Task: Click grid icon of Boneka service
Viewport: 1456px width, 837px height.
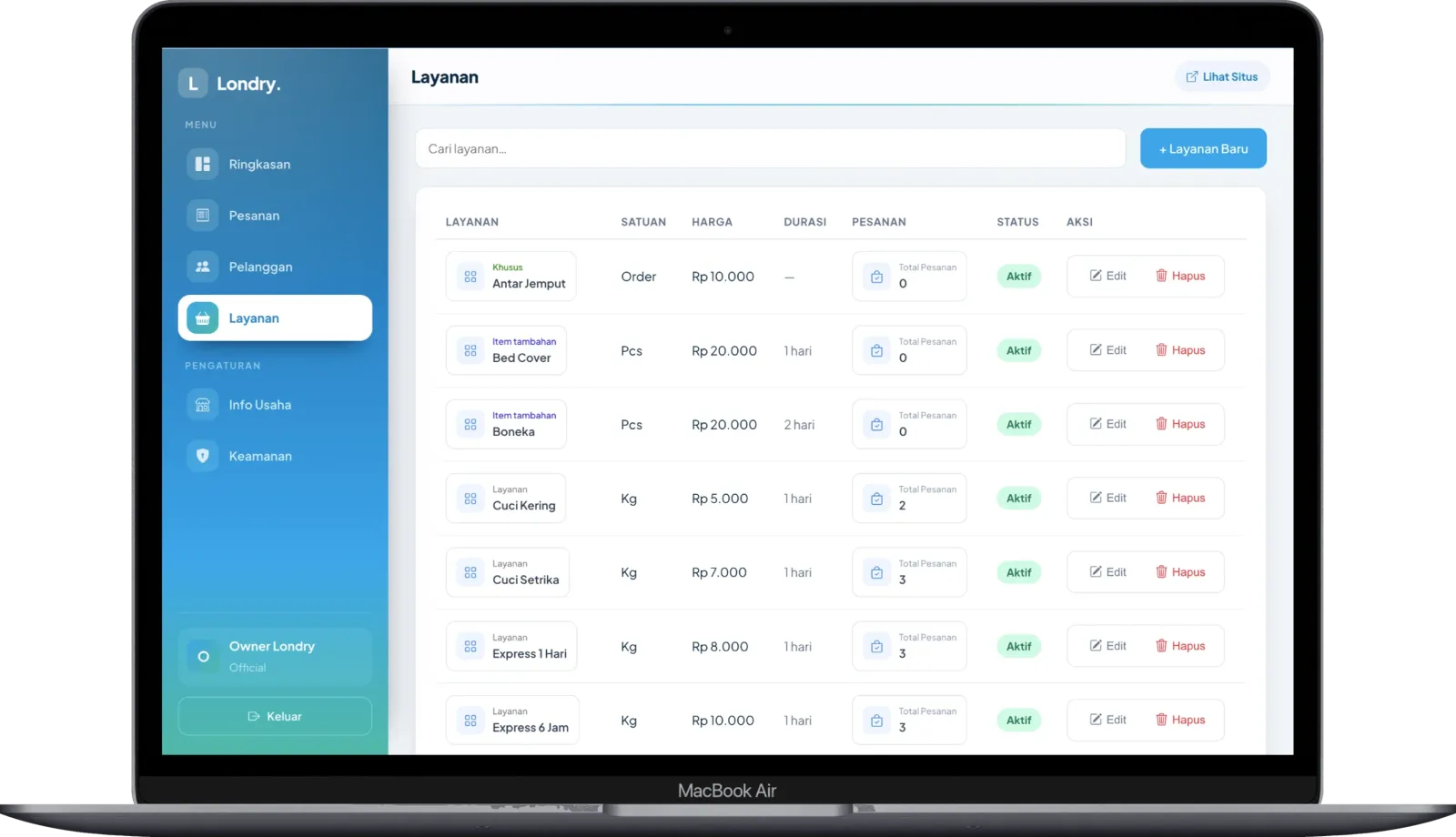Action: pos(470,424)
